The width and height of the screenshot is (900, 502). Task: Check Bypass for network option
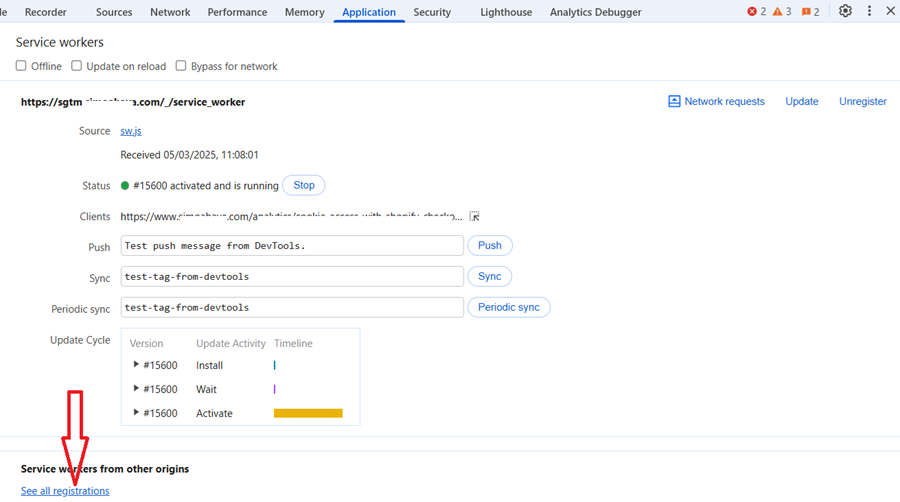[x=181, y=65]
